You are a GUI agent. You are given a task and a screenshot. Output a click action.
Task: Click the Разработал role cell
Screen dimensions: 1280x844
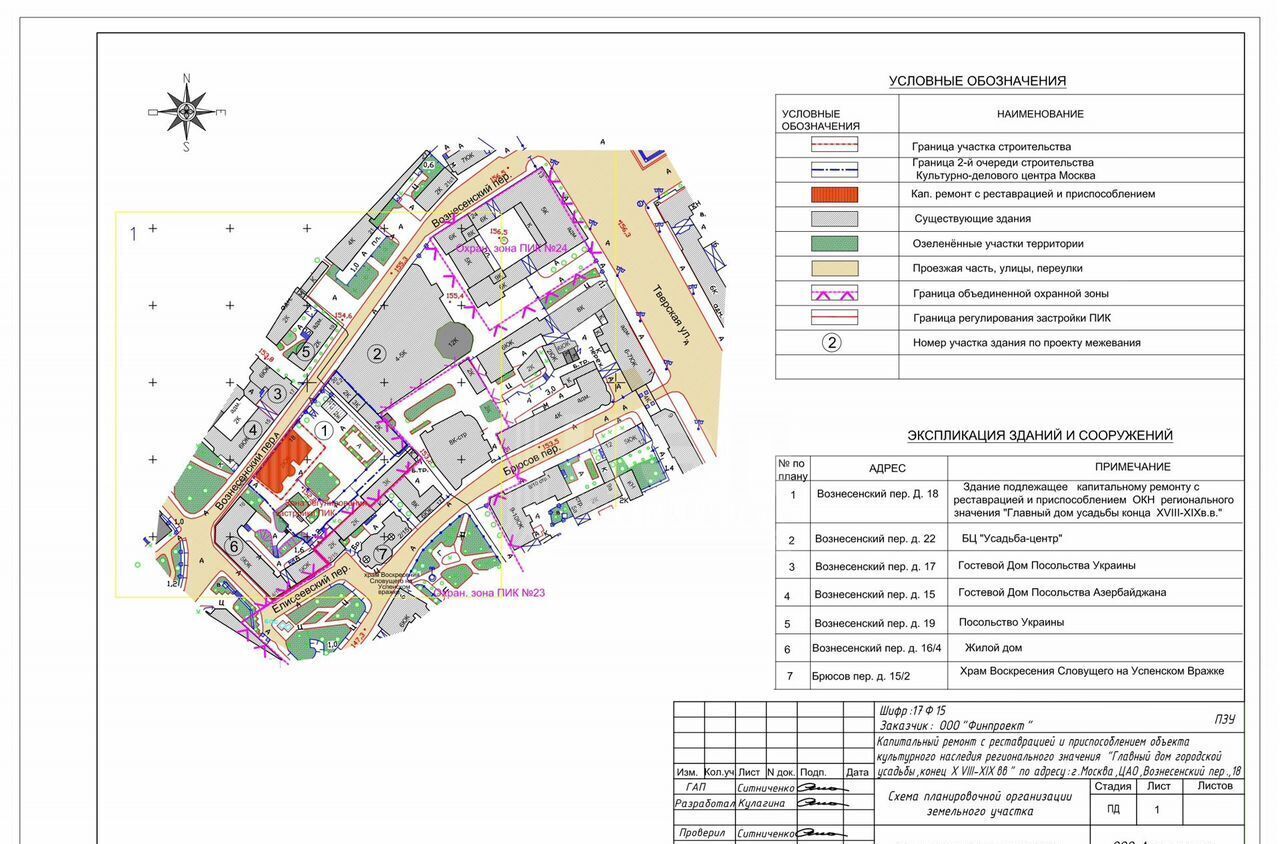pos(705,802)
